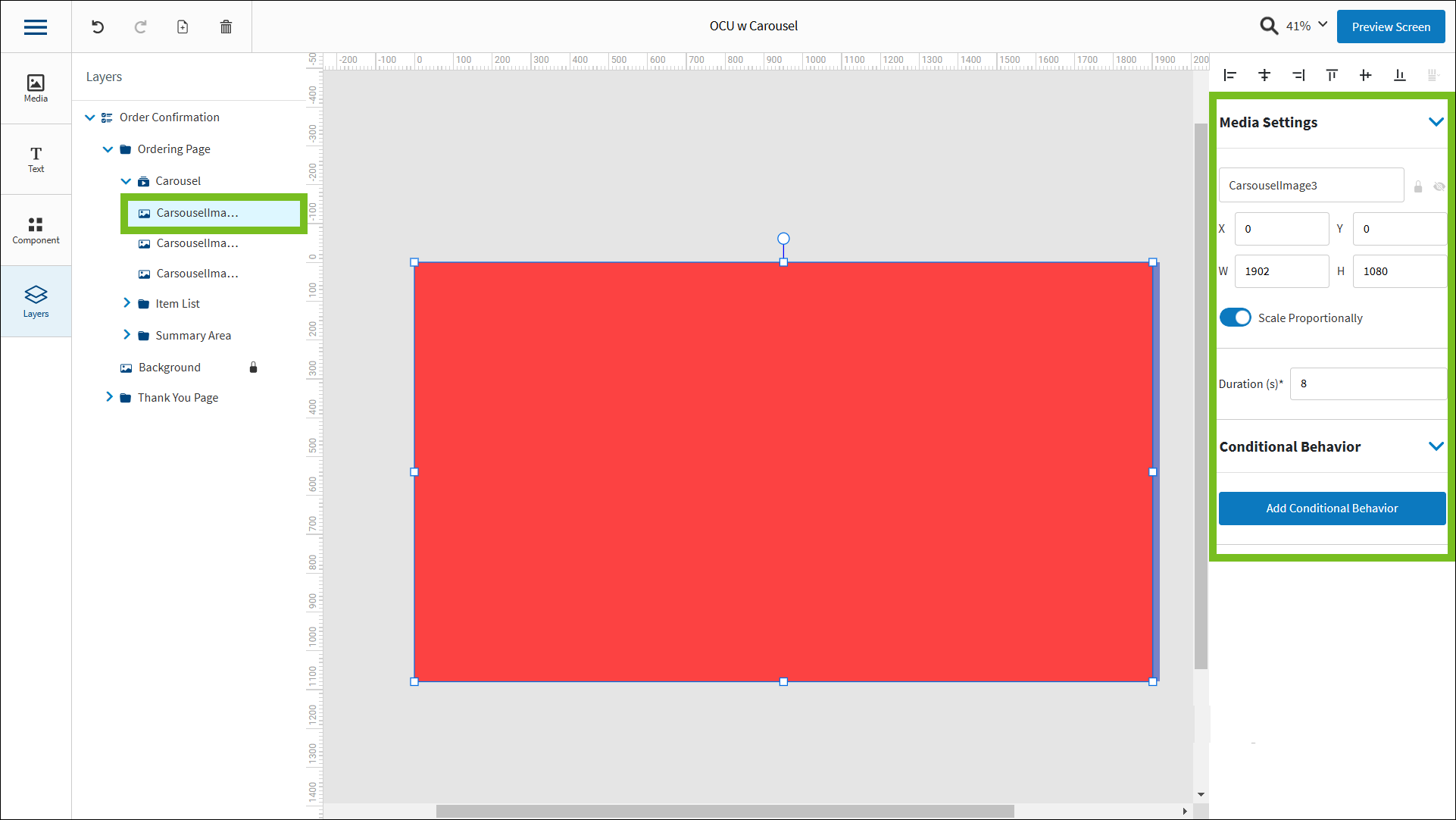This screenshot has width=1456, height=820.
Task: Open the 41% zoom dropdown
Action: (1323, 24)
